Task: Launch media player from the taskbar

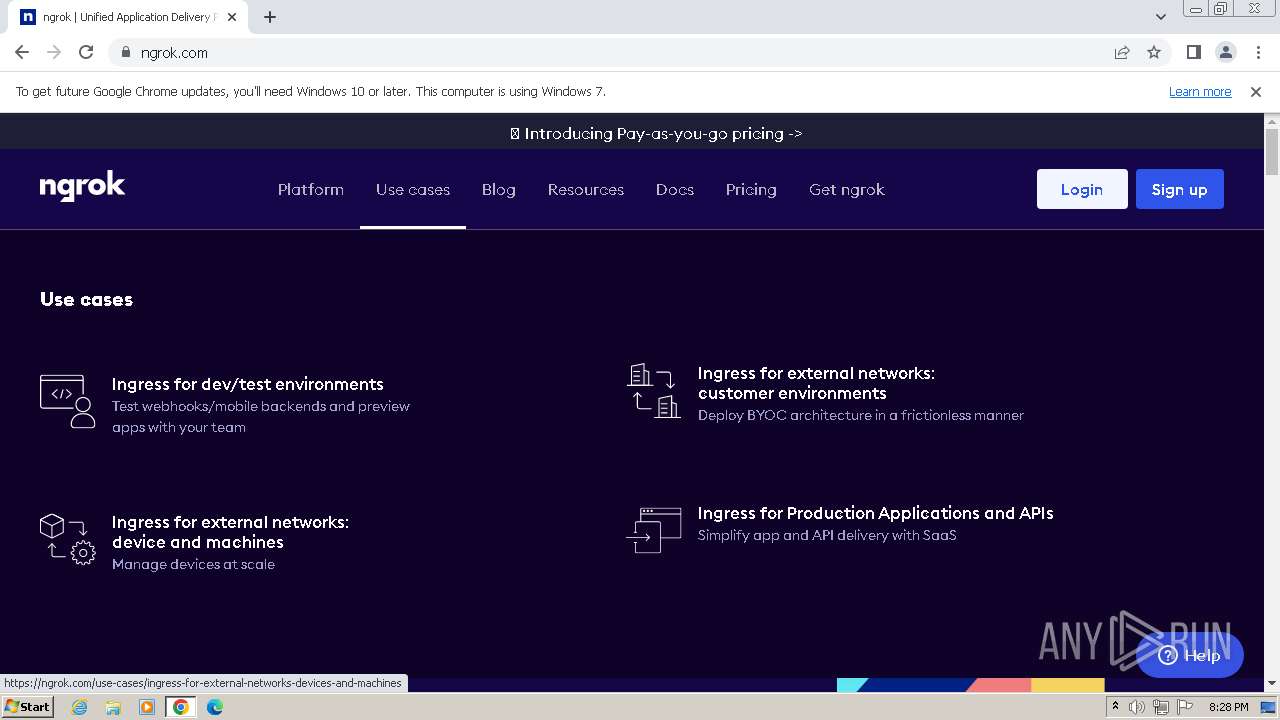Action: (x=147, y=707)
